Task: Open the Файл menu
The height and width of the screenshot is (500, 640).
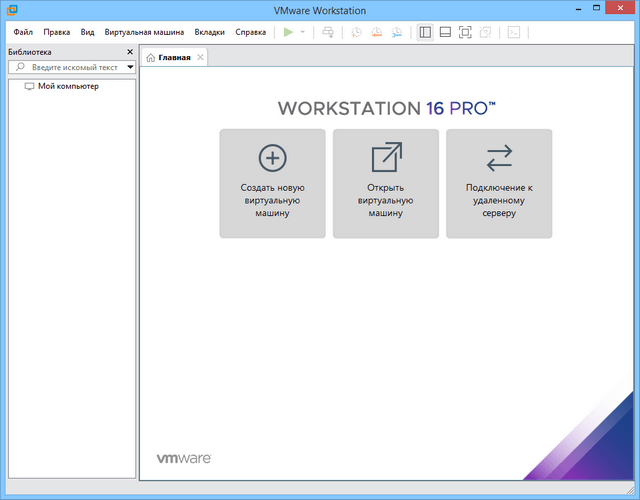Action: coord(23,32)
